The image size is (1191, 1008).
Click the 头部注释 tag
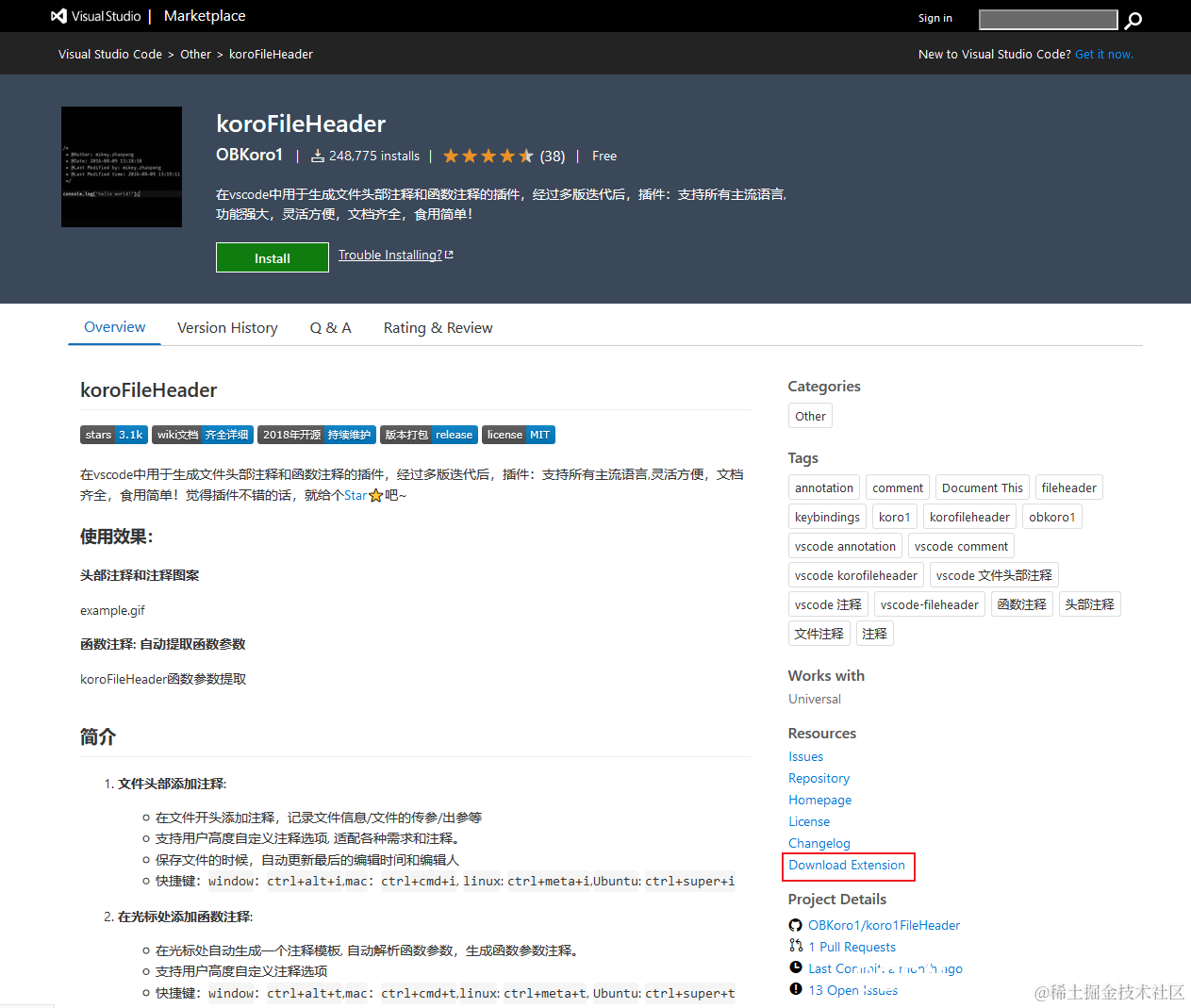coord(1090,604)
